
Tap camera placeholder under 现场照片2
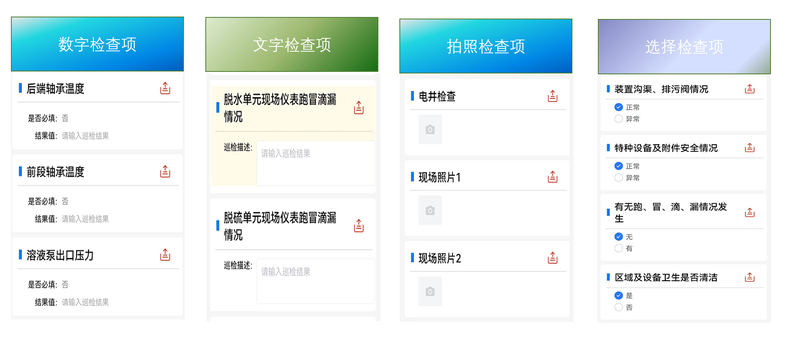click(430, 291)
